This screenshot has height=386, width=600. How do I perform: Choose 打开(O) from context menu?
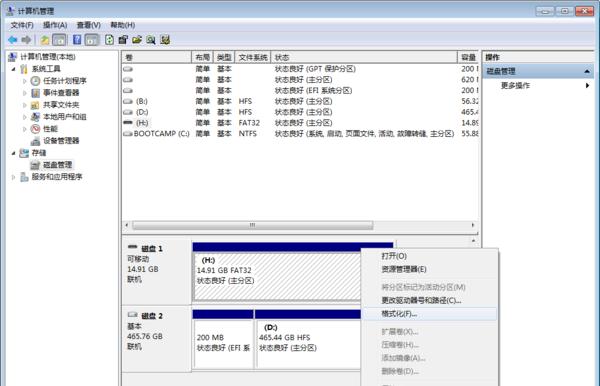429,256
